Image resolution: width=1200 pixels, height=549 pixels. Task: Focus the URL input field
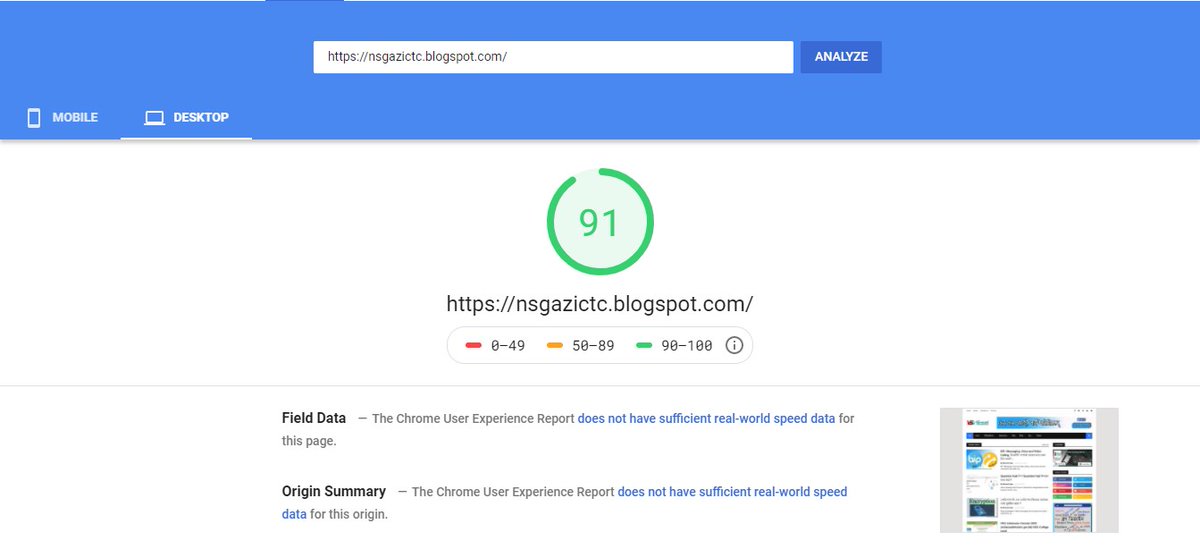click(x=553, y=57)
